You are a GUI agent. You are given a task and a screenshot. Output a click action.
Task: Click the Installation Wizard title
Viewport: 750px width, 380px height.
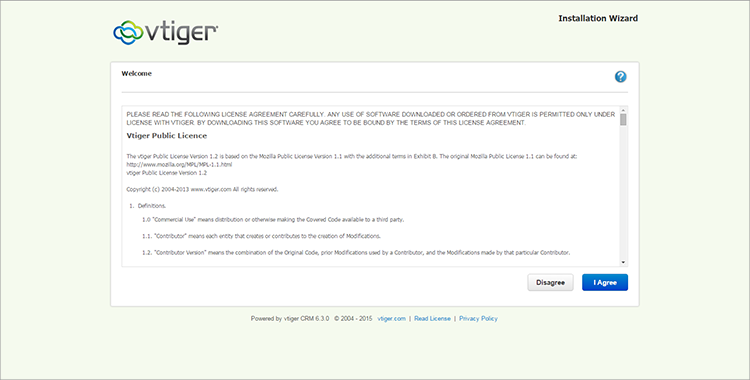pos(598,18)
